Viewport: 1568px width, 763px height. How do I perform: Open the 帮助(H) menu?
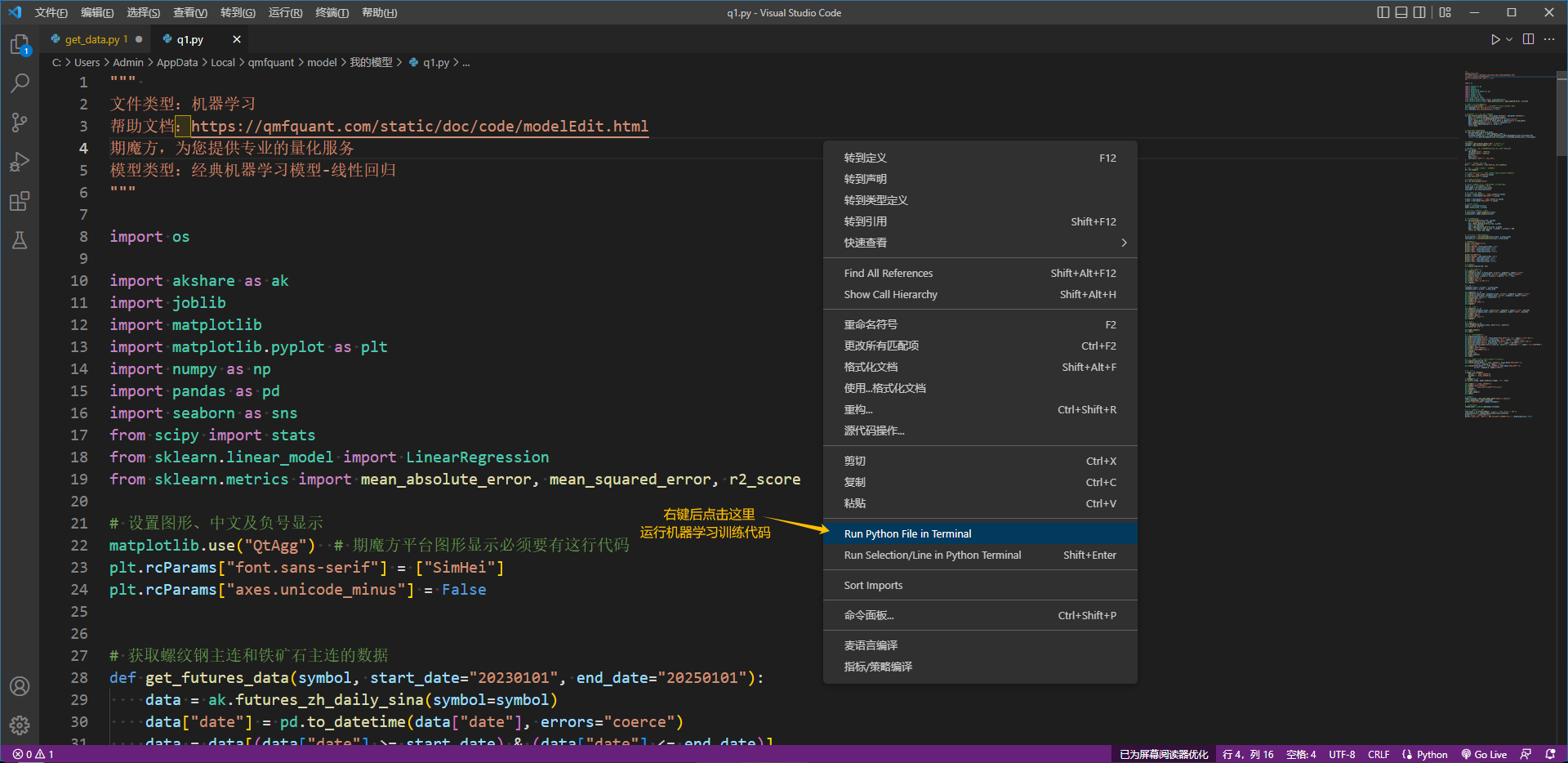(379, 12)
